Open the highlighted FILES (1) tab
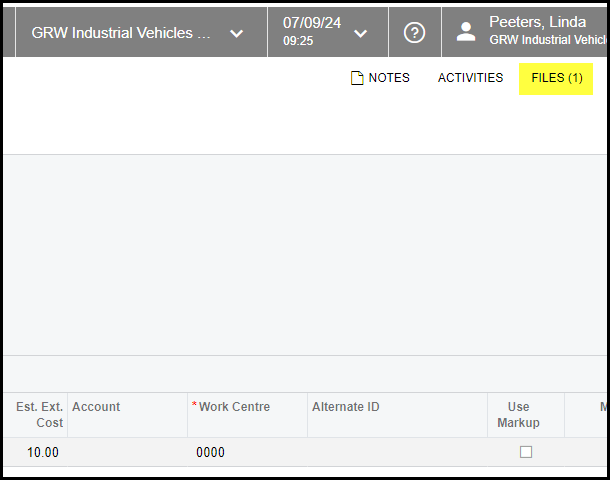The width and height of the screenshot is (610, 480). click(x=556, y=78)
